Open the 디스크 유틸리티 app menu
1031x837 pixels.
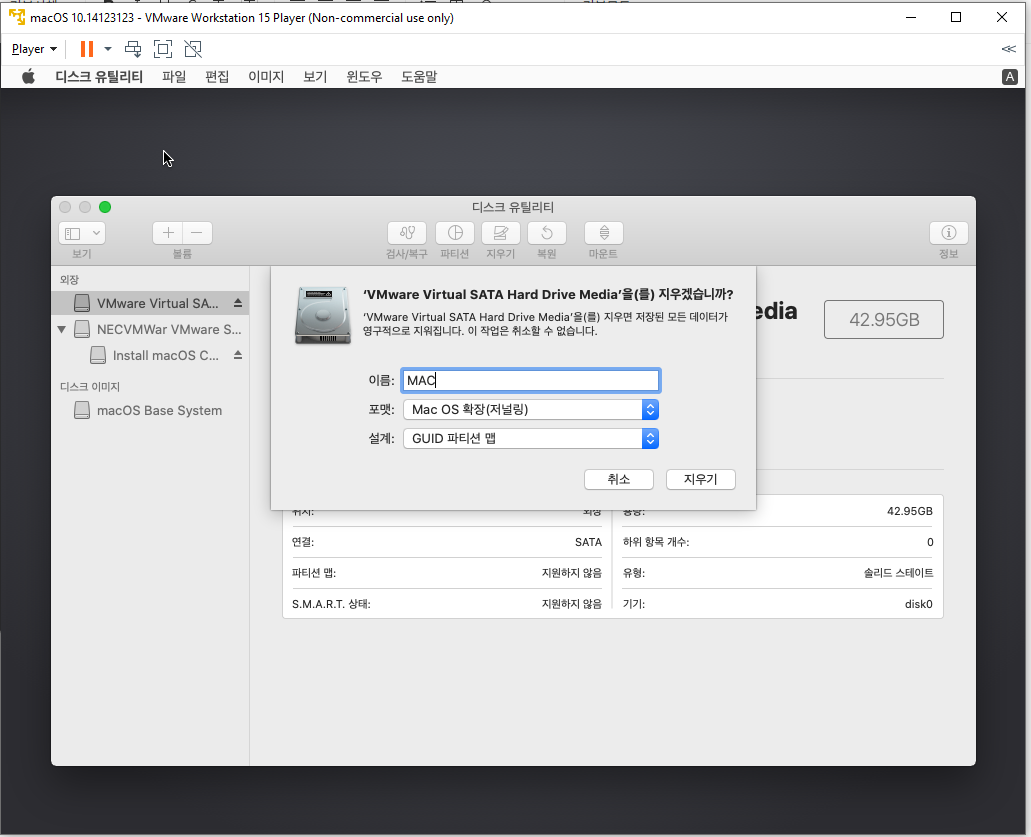point(99,77)
